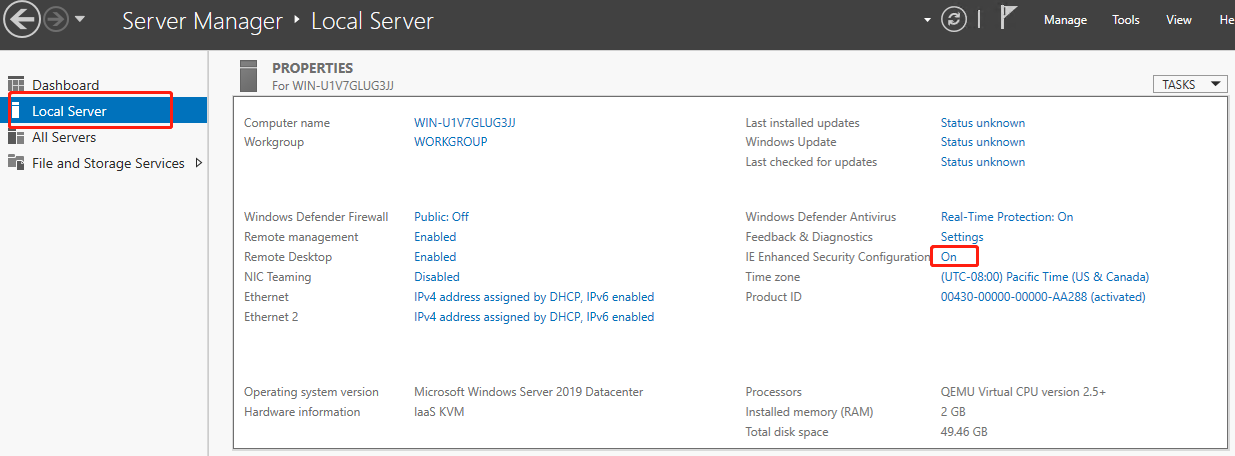1235x456 pixels.
Task: Click the WORKGROUP link
Action: click(x=451, y=142)
